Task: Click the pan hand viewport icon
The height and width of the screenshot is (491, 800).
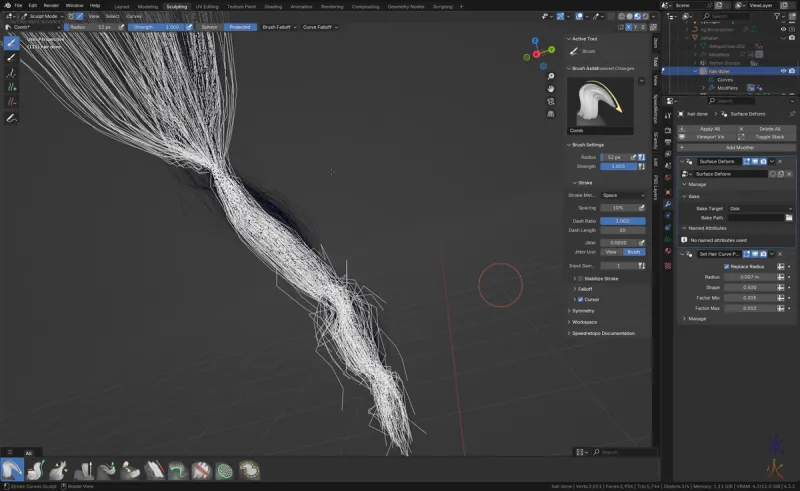Action: coord(551,89)
